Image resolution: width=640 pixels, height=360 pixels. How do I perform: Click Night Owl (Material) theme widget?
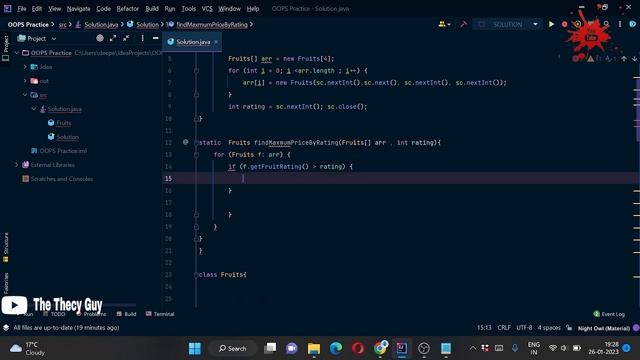(604, 328)
